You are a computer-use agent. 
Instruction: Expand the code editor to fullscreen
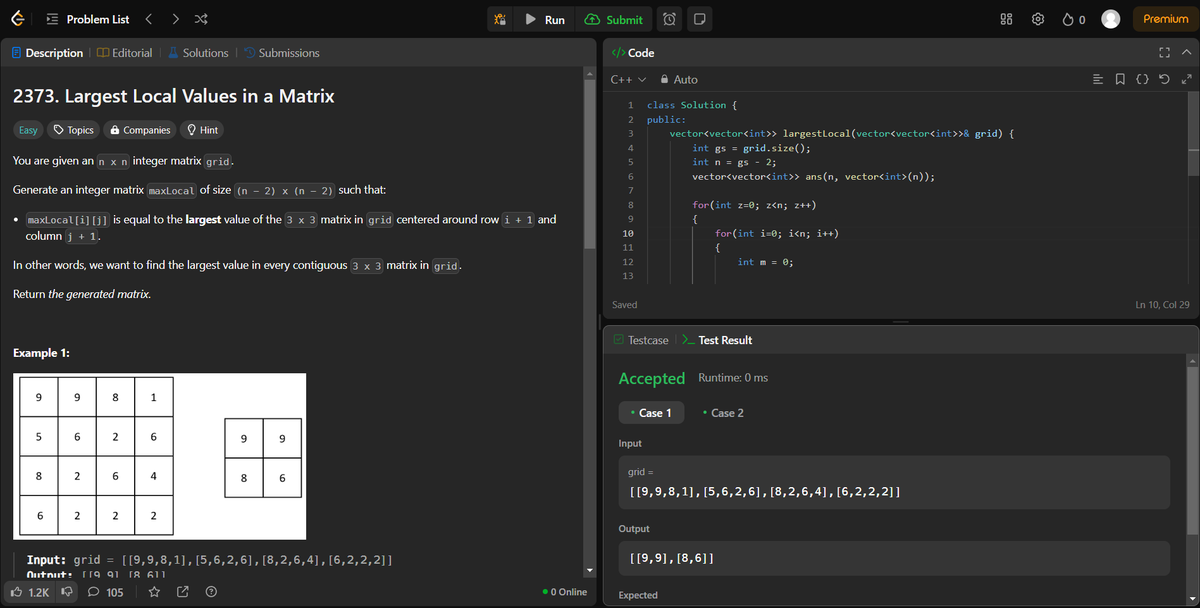(x=1163, y=52)
